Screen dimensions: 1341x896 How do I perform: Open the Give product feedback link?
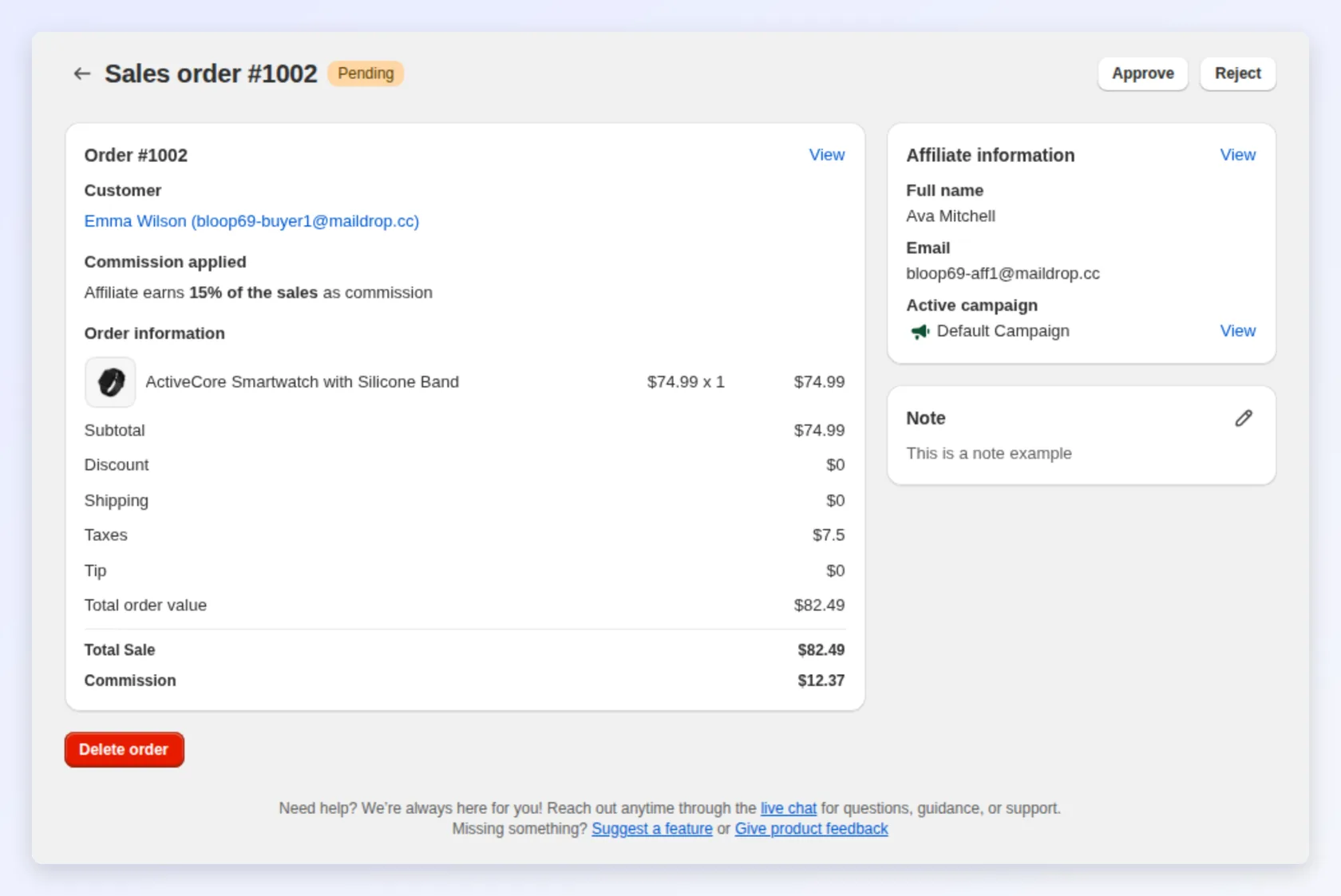811,829
